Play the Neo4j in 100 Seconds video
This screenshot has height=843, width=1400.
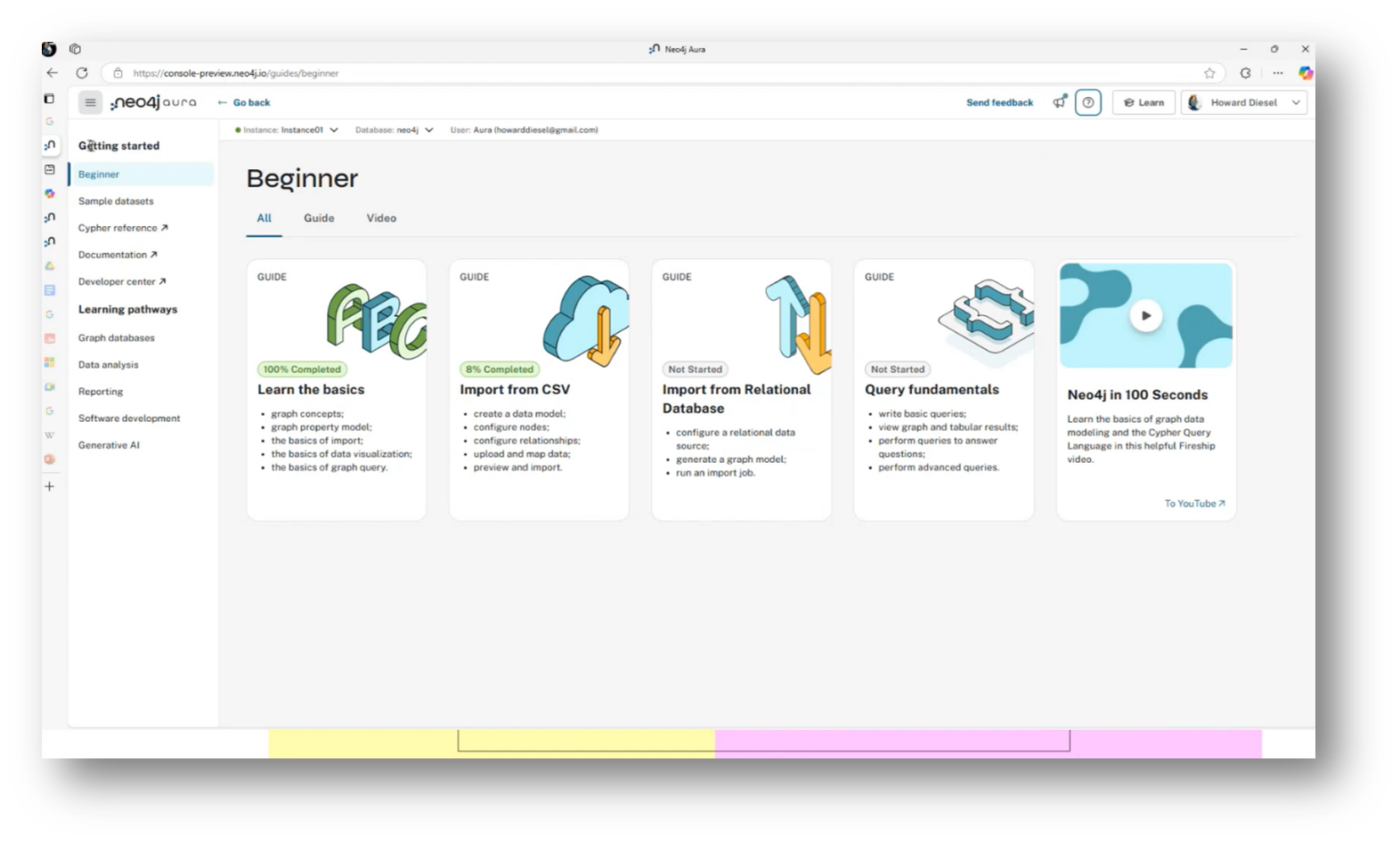click(x=1146, y=315)
